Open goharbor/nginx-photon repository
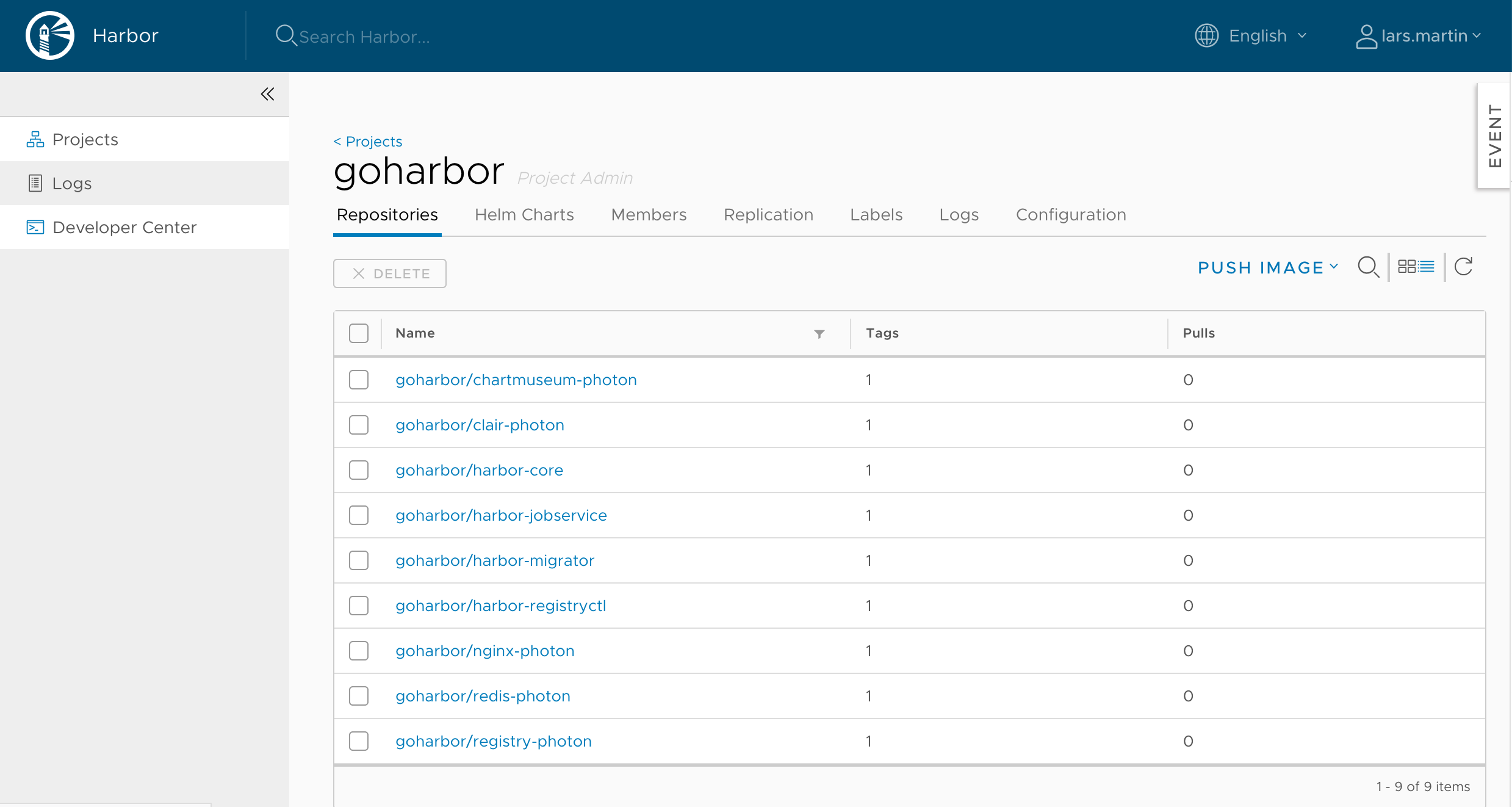The width and height of the screenshot is (1512, 807). [x=485, y=651]
